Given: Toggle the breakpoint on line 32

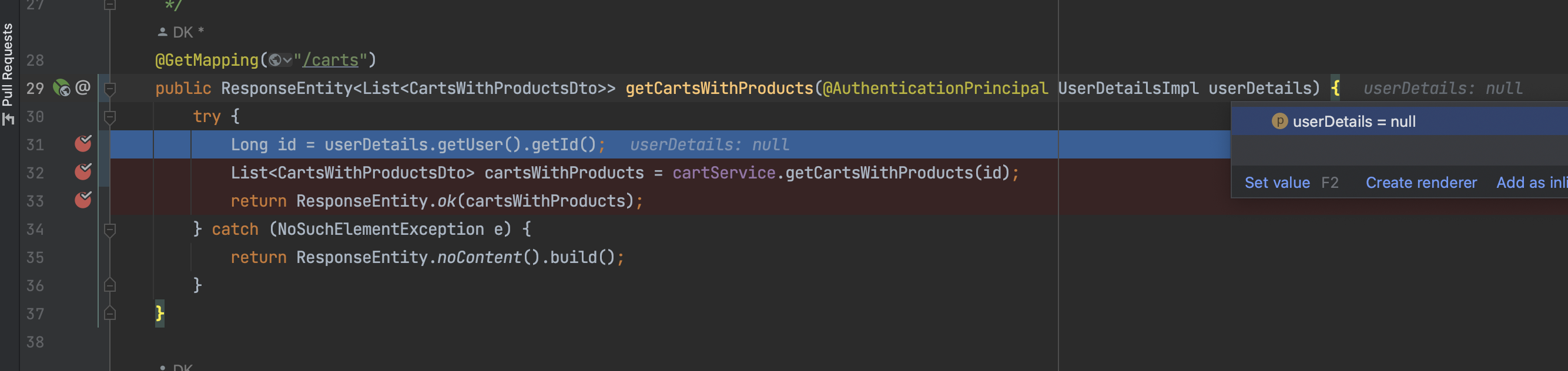Looking at the screenshot, I should pos(83,171).
